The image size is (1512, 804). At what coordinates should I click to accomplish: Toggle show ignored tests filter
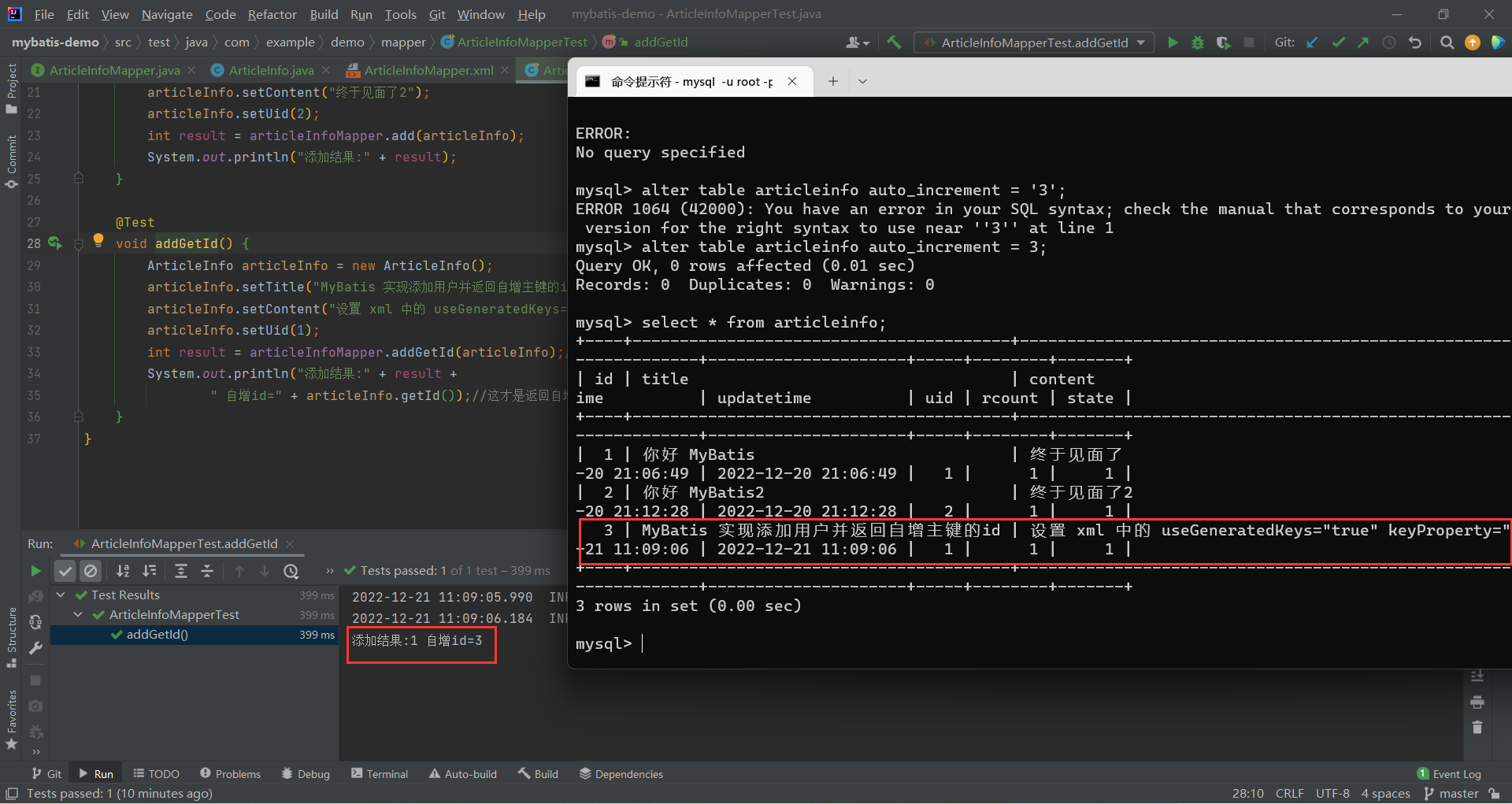pyautogui.click(x=91, y=571)
